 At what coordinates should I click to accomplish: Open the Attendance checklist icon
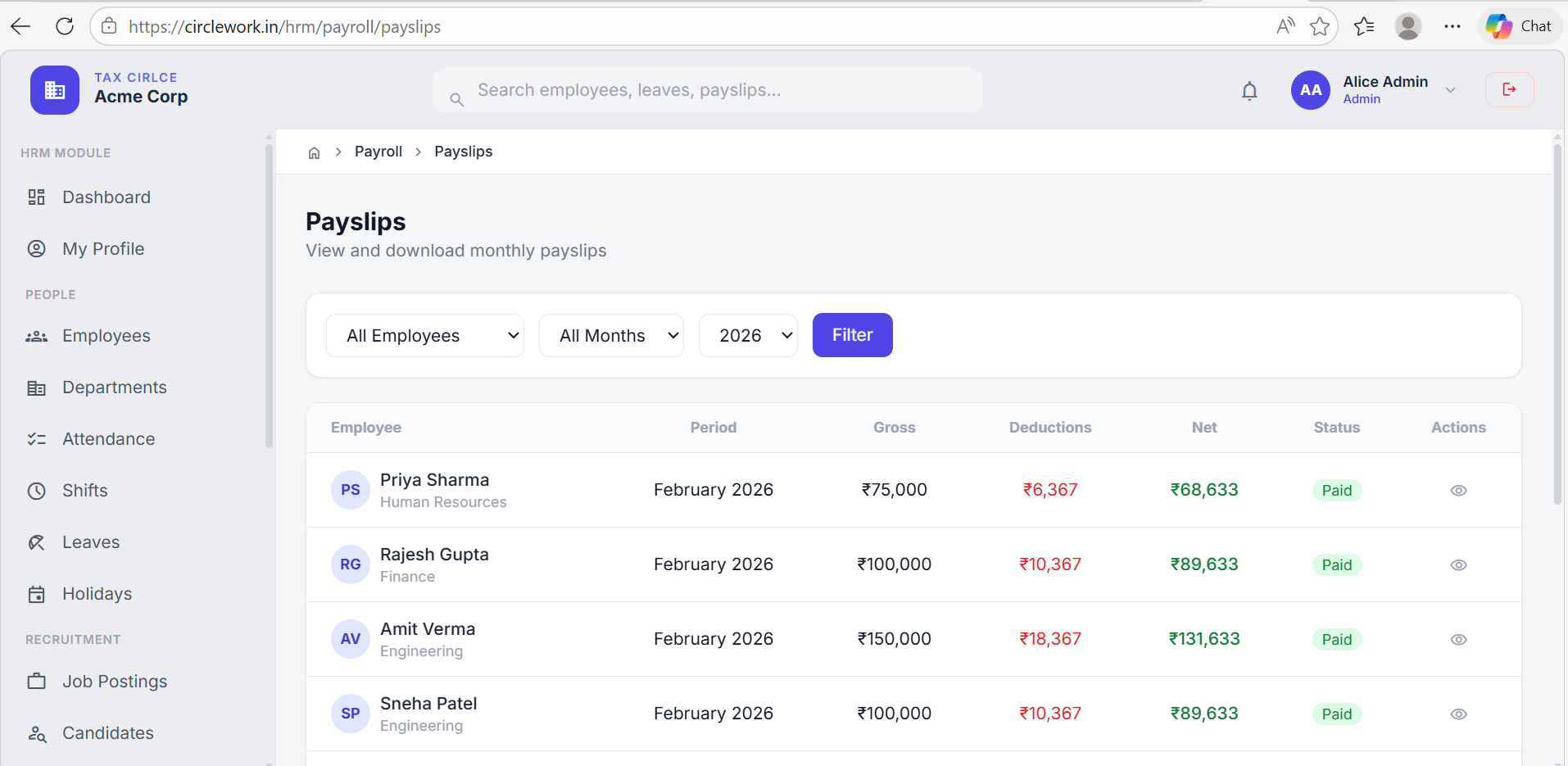[37, 438]
